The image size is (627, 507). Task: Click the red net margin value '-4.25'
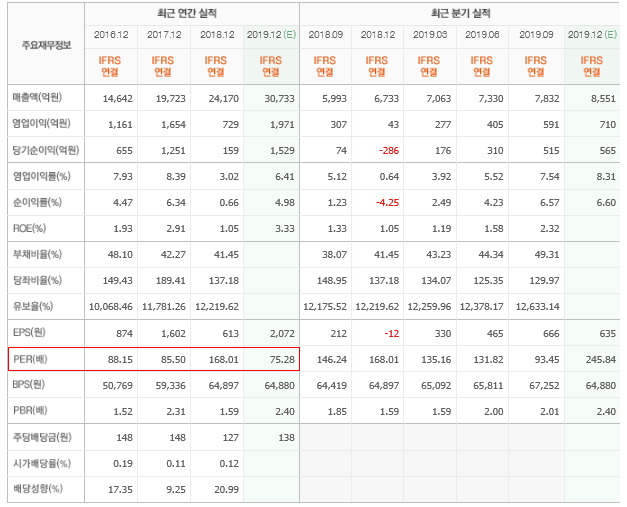point(387,203)
